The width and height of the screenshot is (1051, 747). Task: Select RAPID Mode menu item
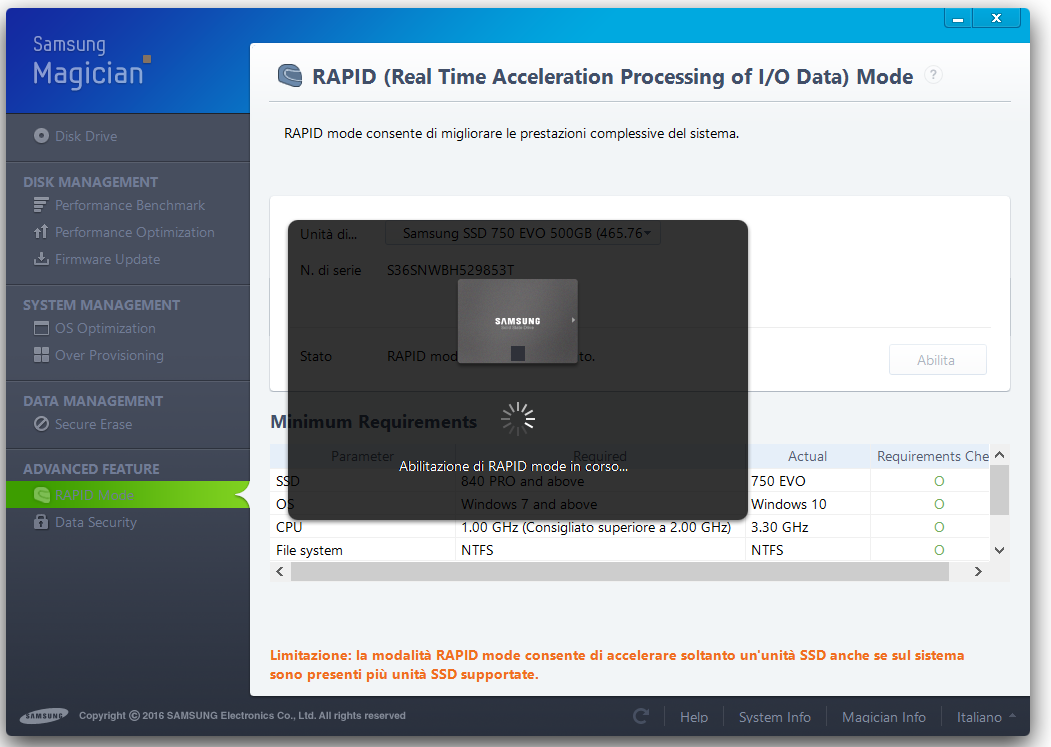click(127, 495)
